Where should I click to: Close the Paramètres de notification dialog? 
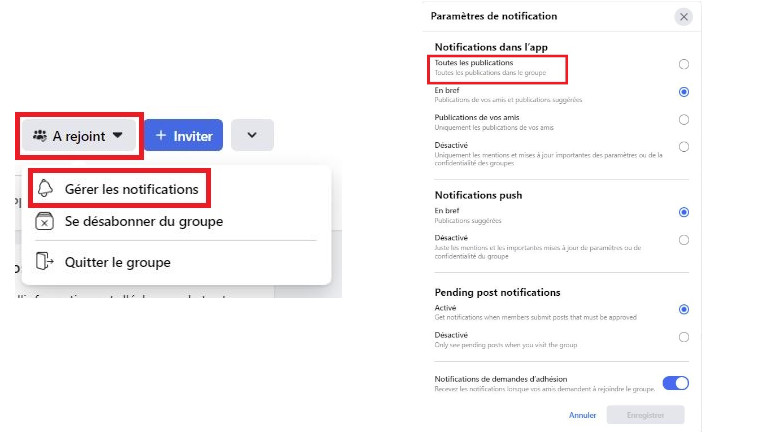[684, 16]
